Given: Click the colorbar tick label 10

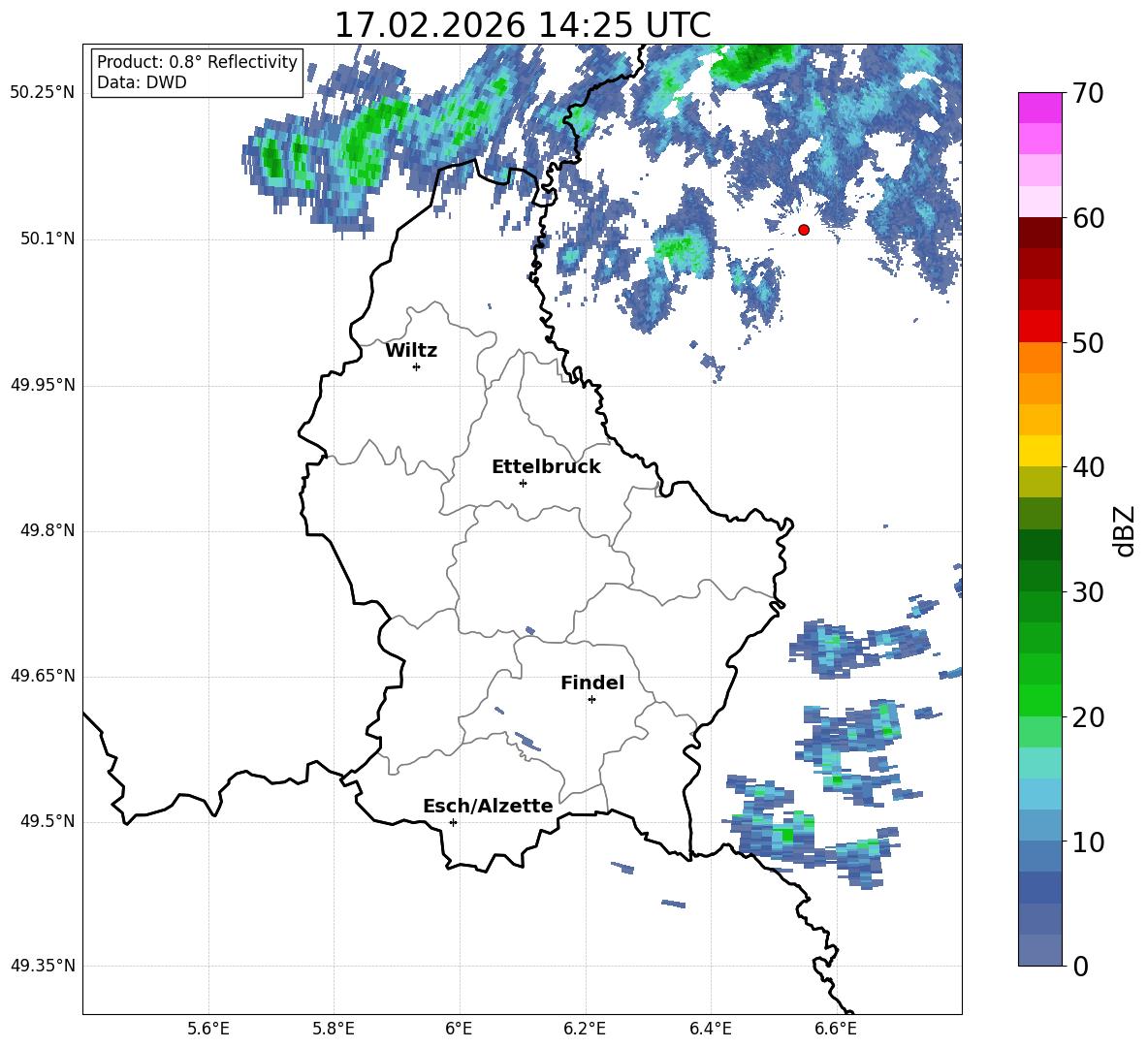Looking at the screenshot, I should [1089, 842].
